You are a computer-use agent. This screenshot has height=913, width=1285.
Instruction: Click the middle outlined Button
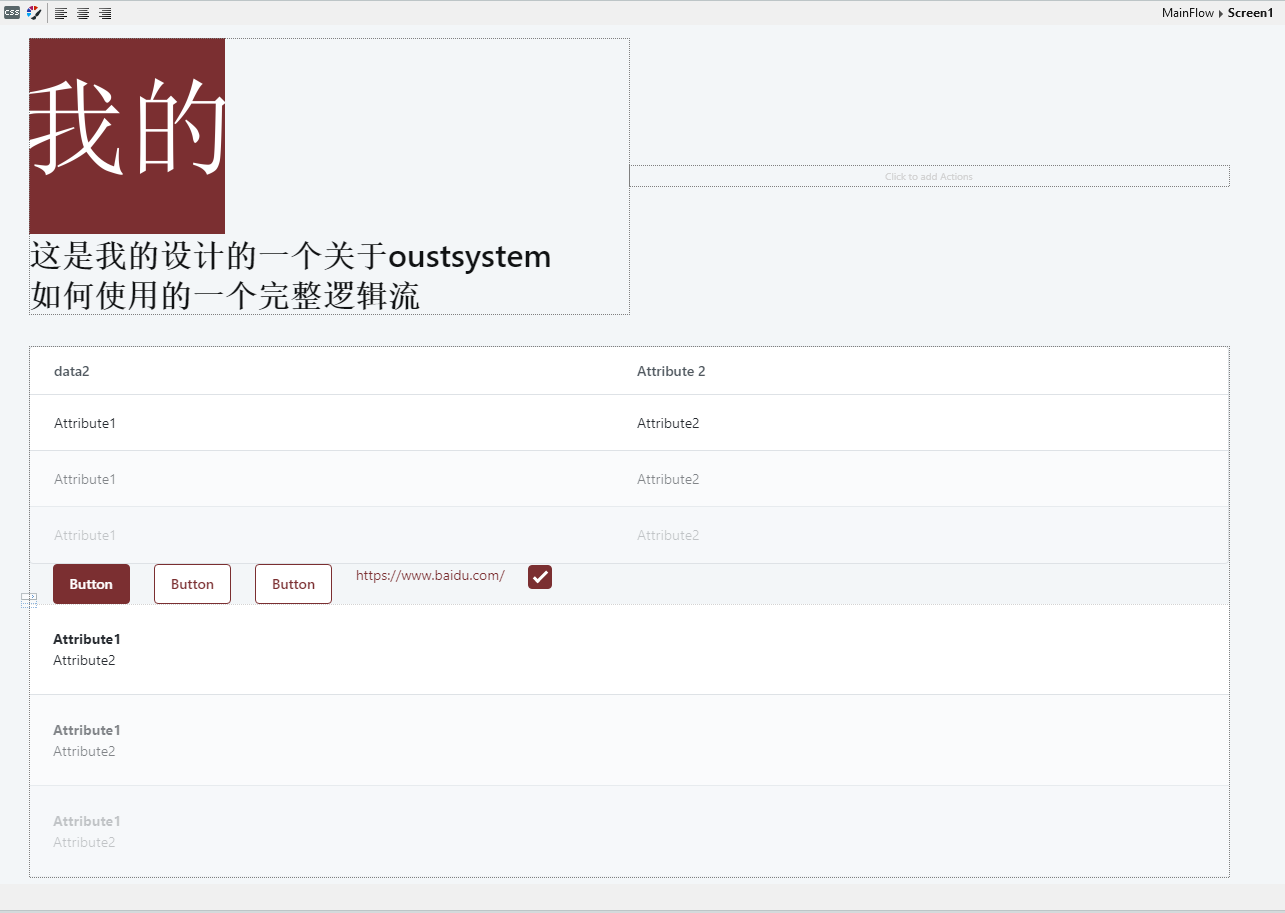(192, 583)
